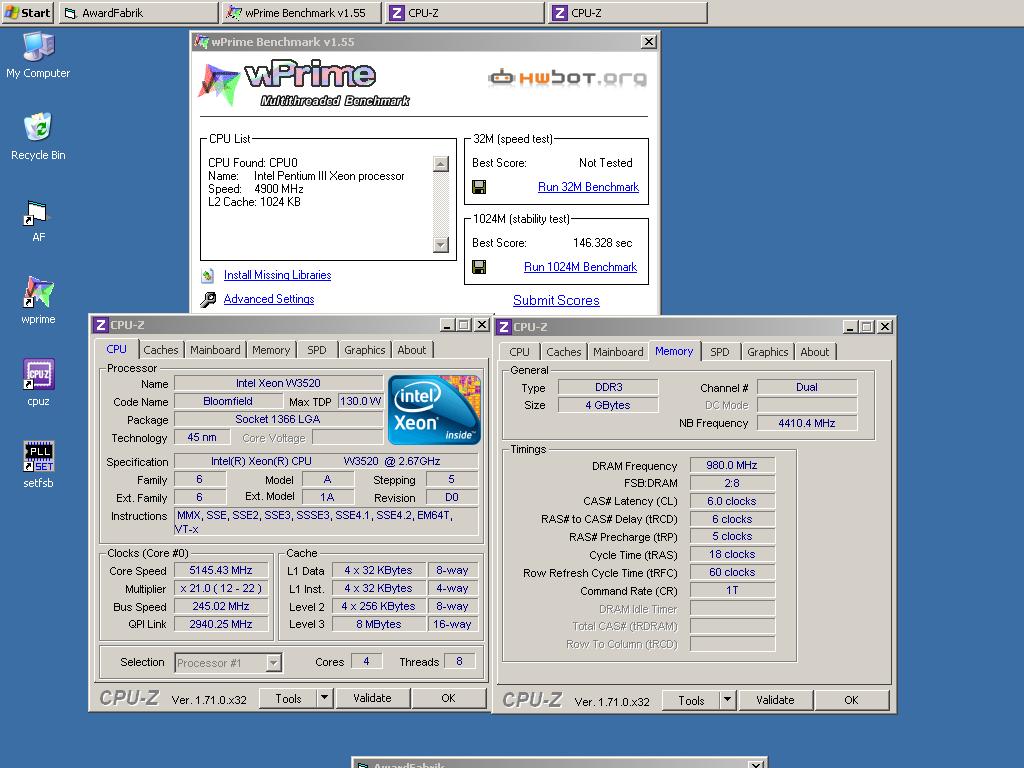Open About tab in right CPU-Z window
Screen dimensions: 1024x768
[814, 352]
